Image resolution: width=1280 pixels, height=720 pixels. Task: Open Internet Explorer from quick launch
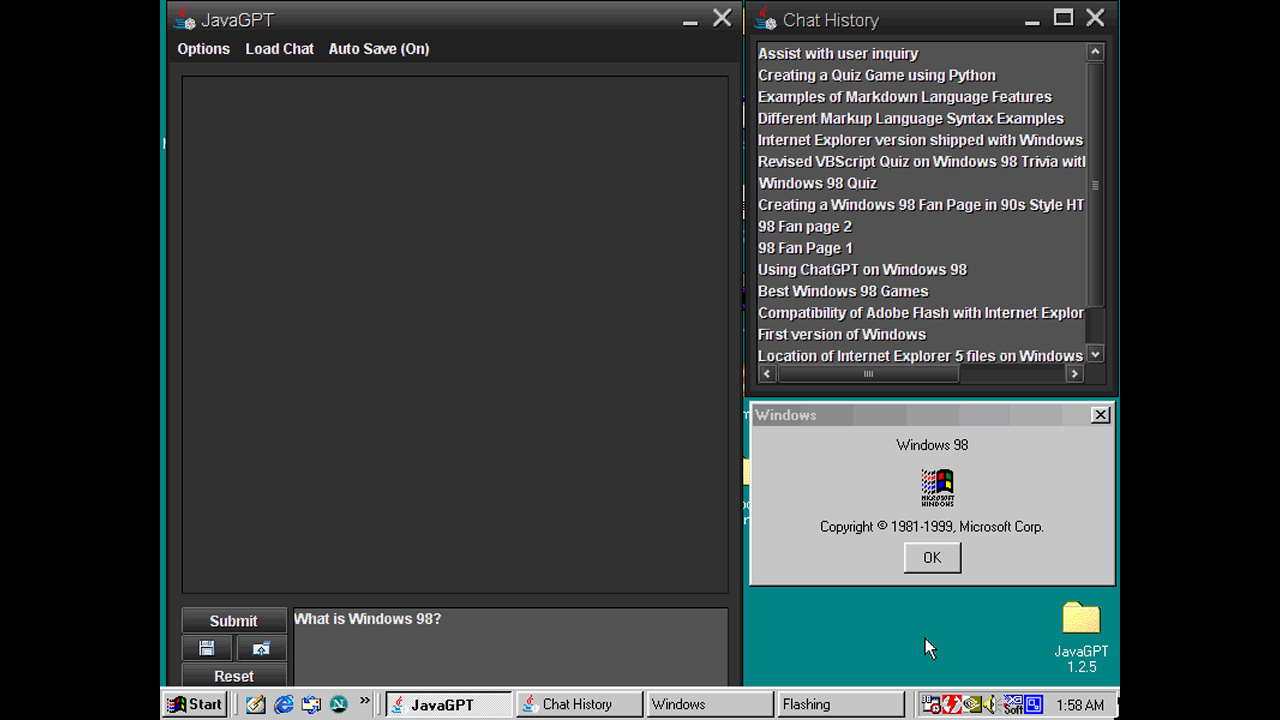(284, 704)
